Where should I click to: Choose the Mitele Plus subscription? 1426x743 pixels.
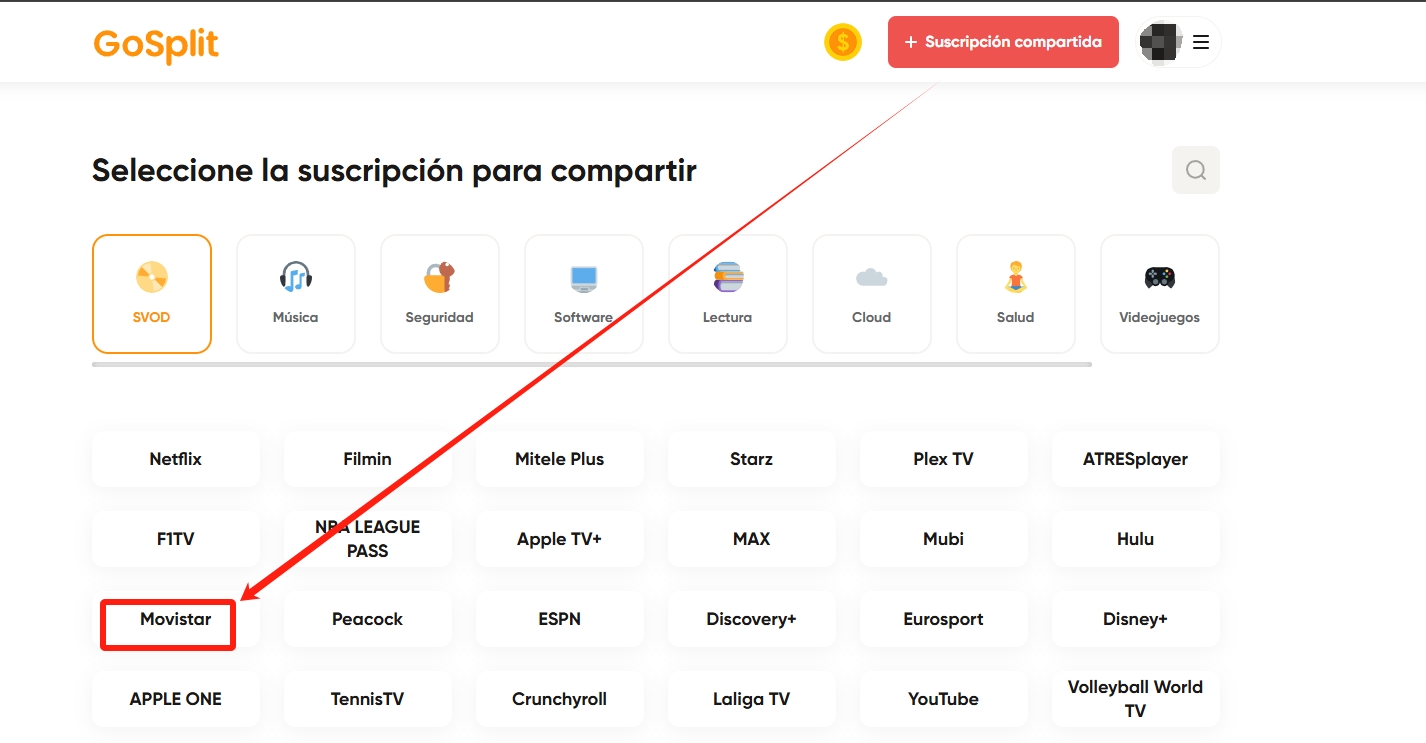[560, 459]
